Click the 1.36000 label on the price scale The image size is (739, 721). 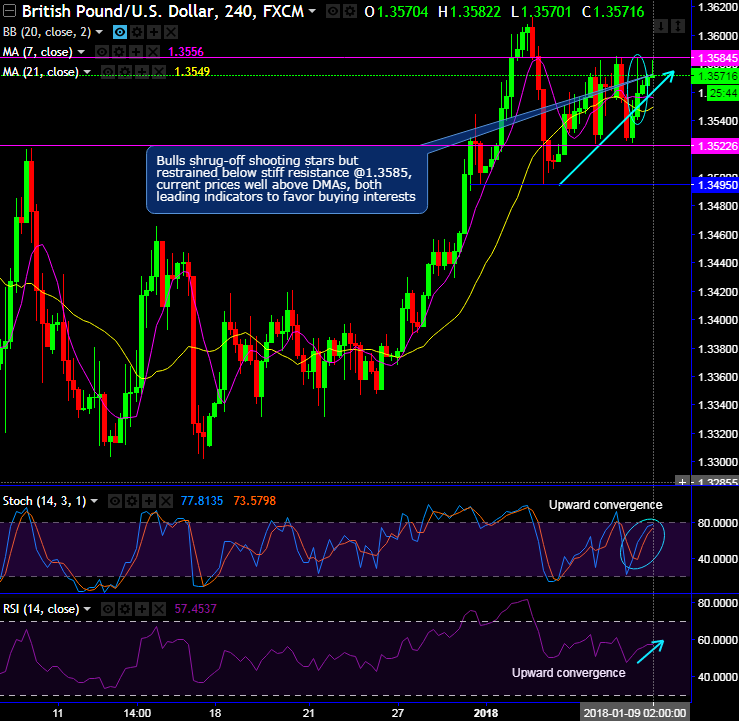click(x=717, y=36)
